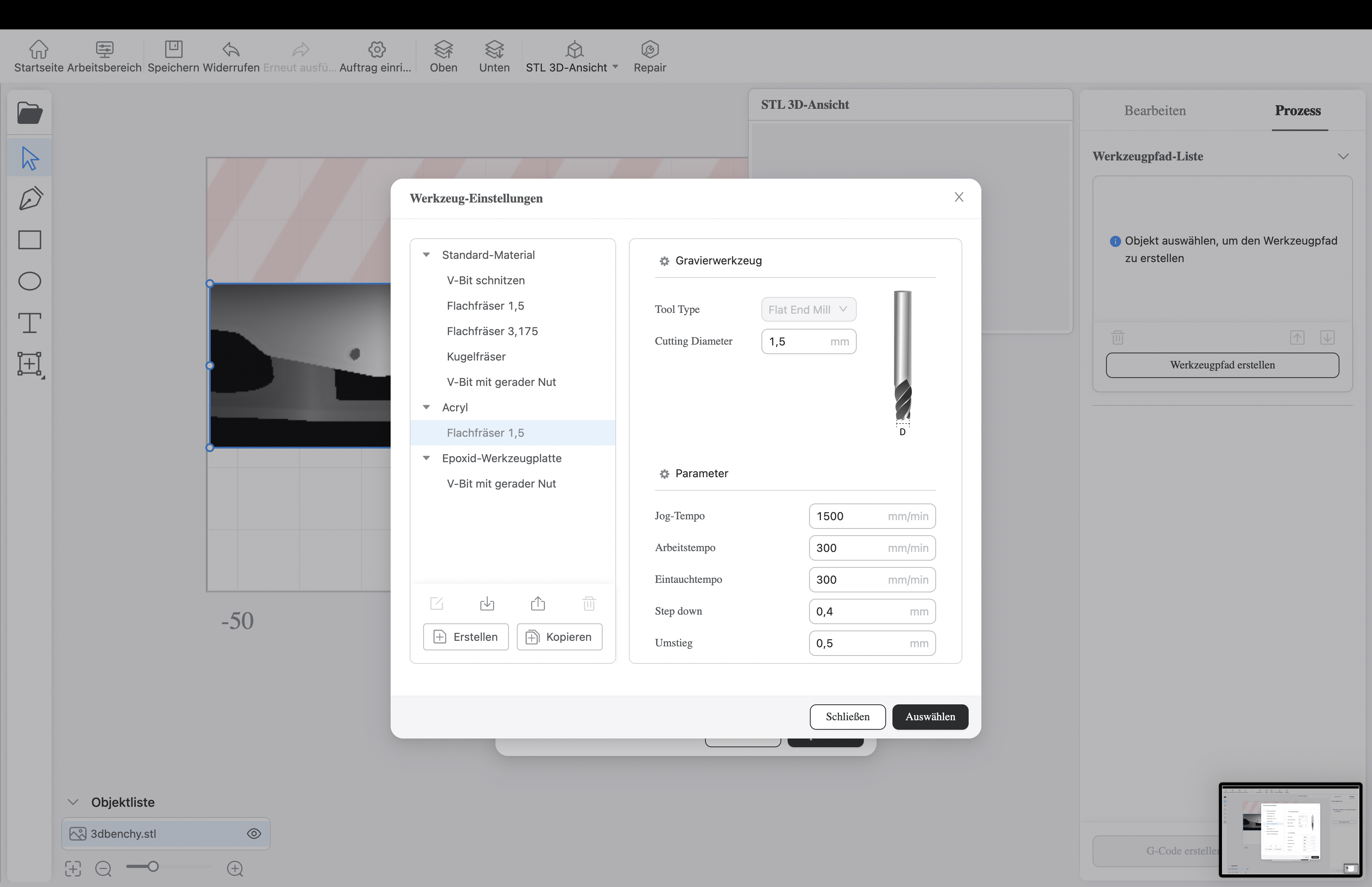The width and height of the screenshot is (1372, 887).
Task: Select Kugelfräser in the tool list
Action: [476, 357]
